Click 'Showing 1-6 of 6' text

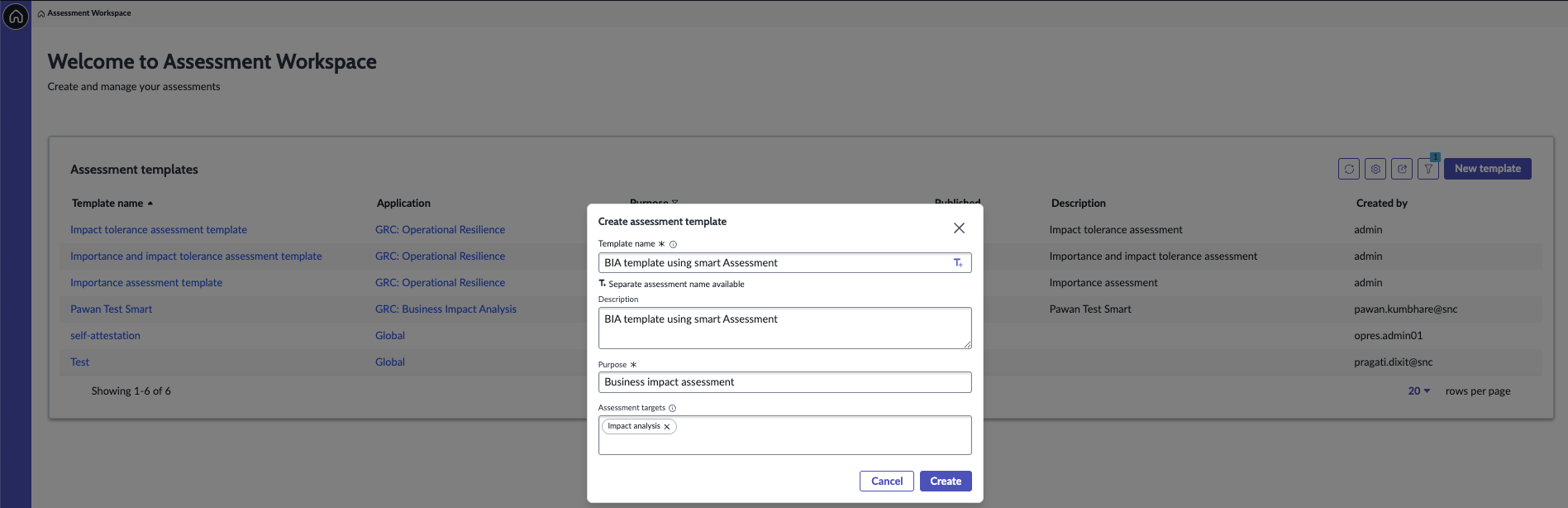[x=131, y=391]
